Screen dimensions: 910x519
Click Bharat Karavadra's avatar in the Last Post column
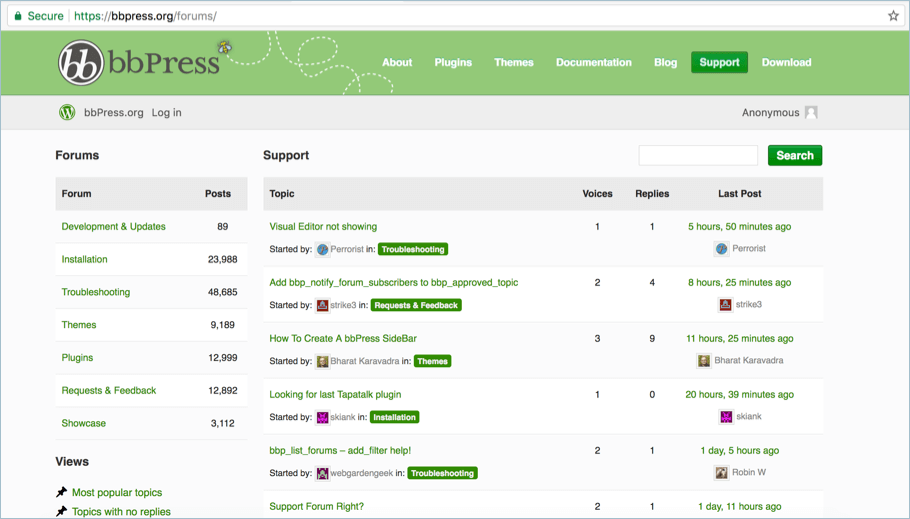pos(704,361)
